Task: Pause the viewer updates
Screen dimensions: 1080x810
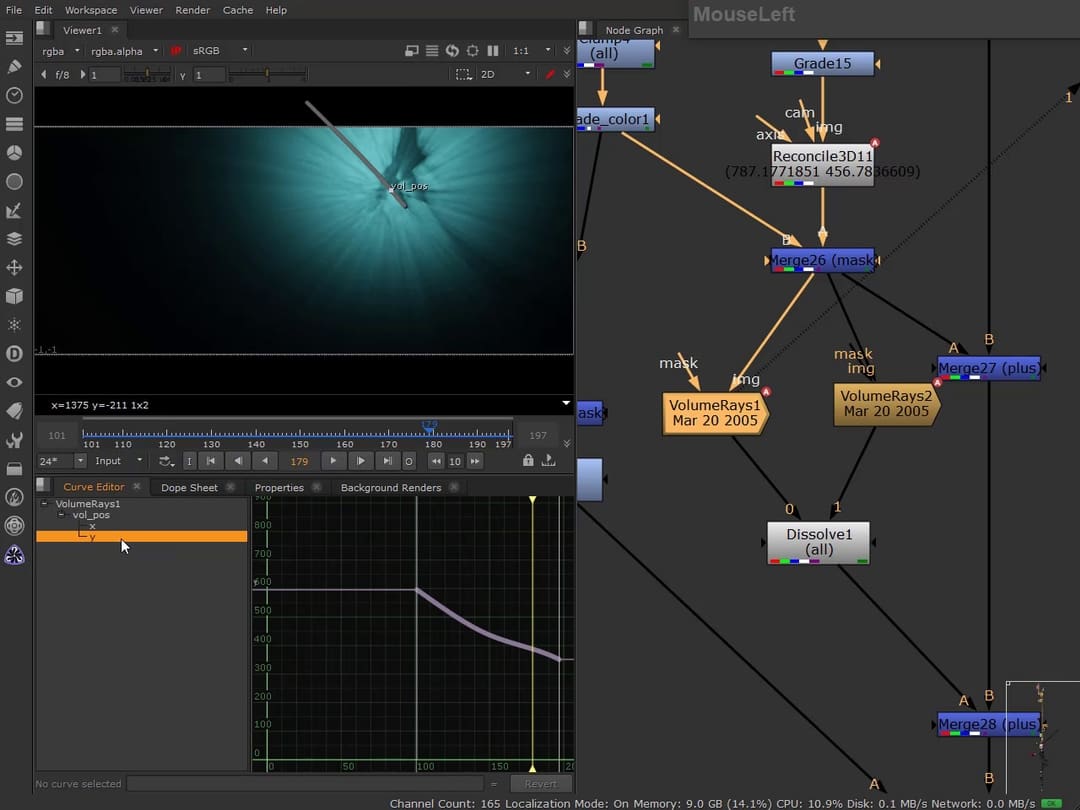Action: point(494,50)
